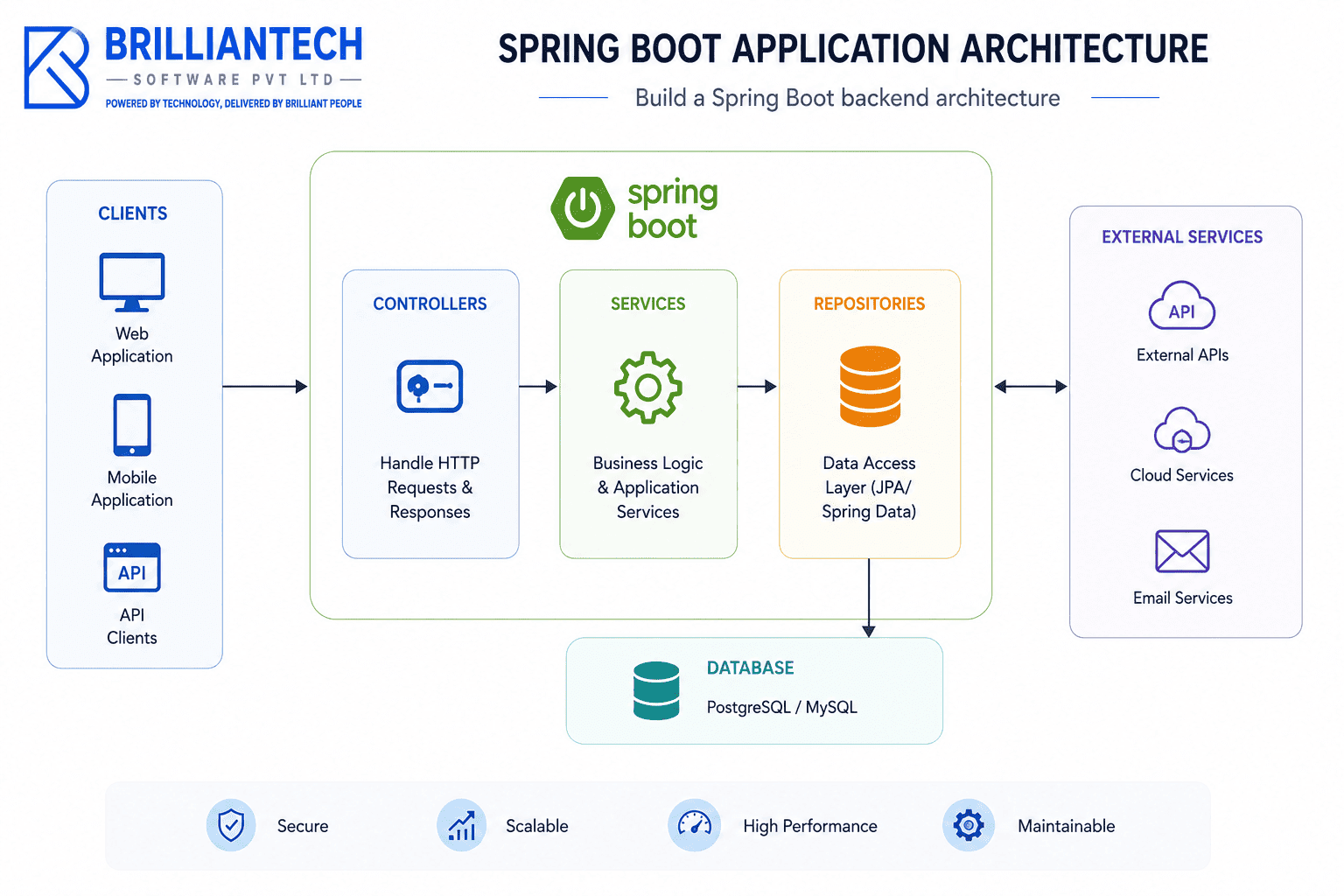Click the External APIs label

click(1182, 355)
